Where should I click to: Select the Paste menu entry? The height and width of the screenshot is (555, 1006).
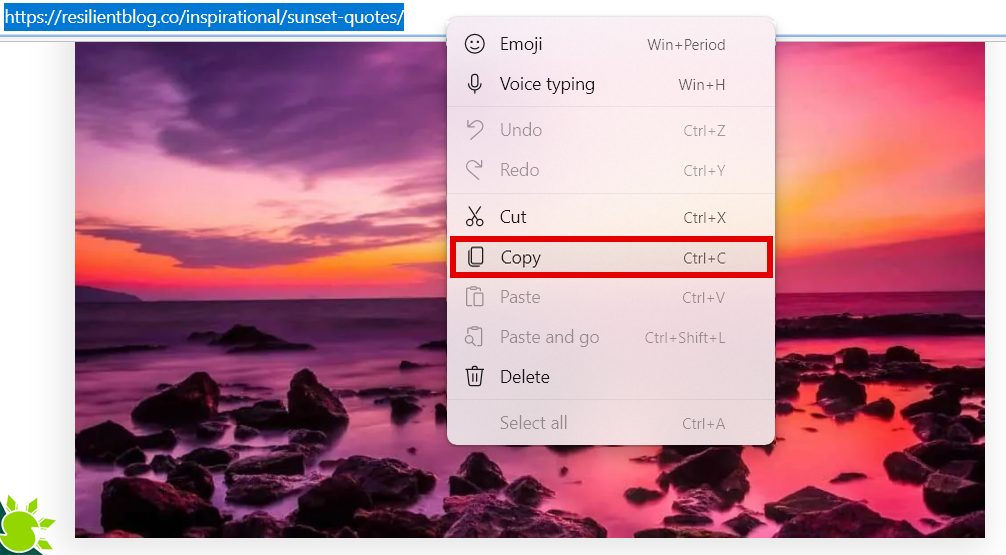611,297
